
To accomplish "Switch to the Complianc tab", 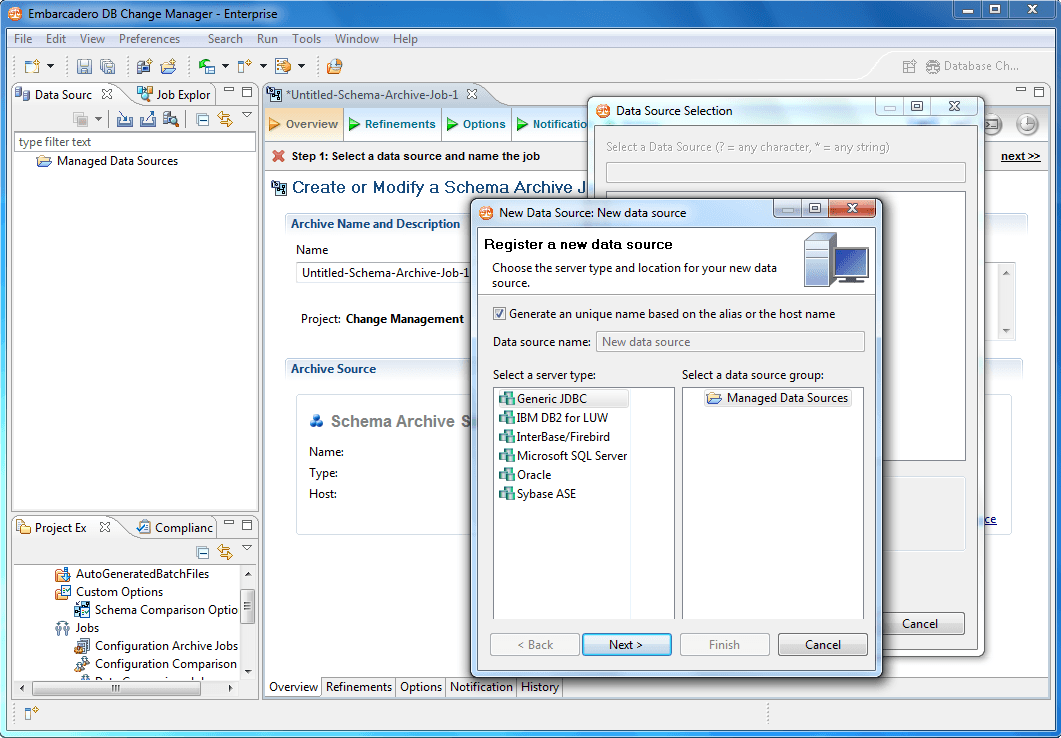I will tap(175, 528).
